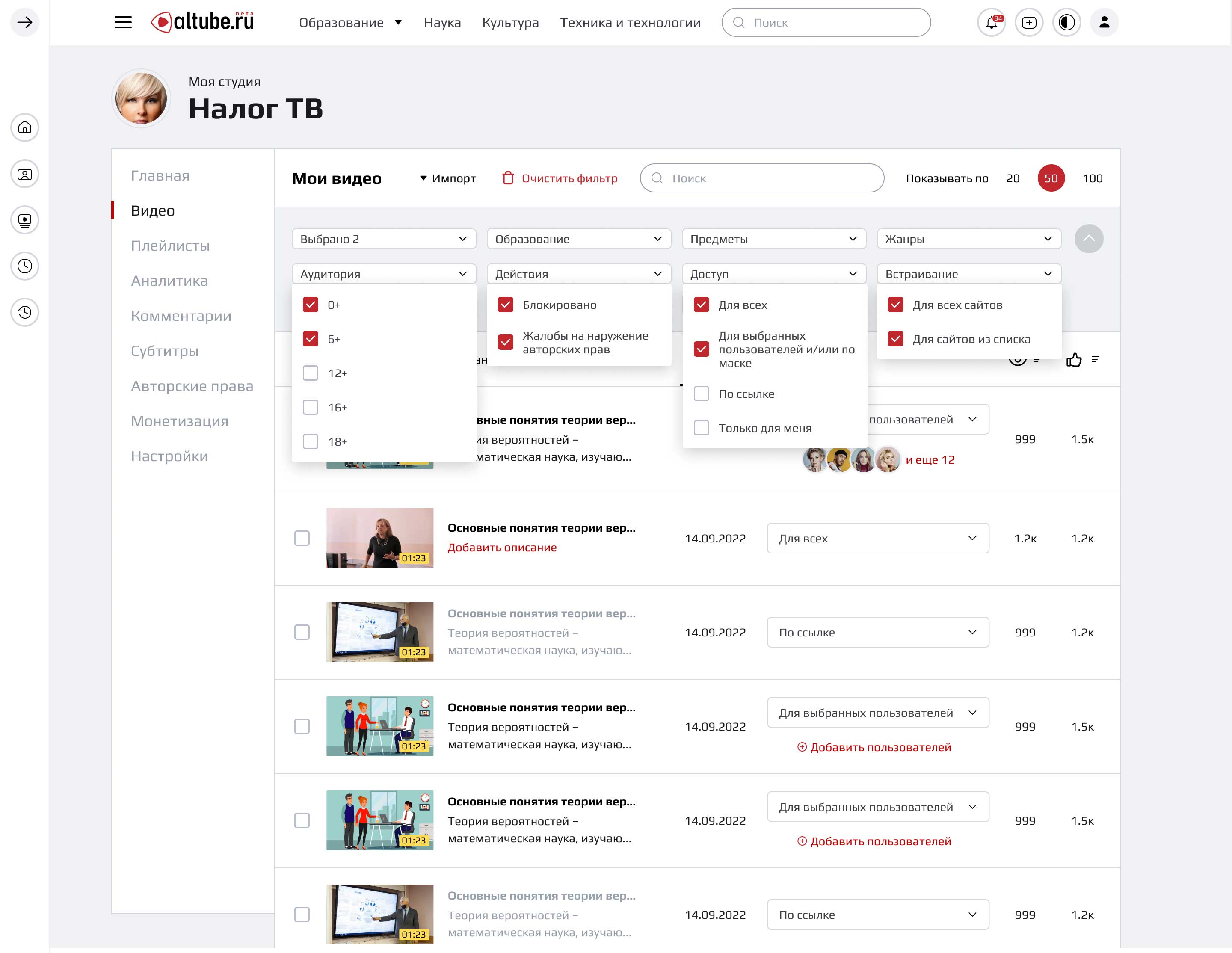Open the hamburger menu icon
This screenshot has height=953, width=1232.
pos(123,23)
